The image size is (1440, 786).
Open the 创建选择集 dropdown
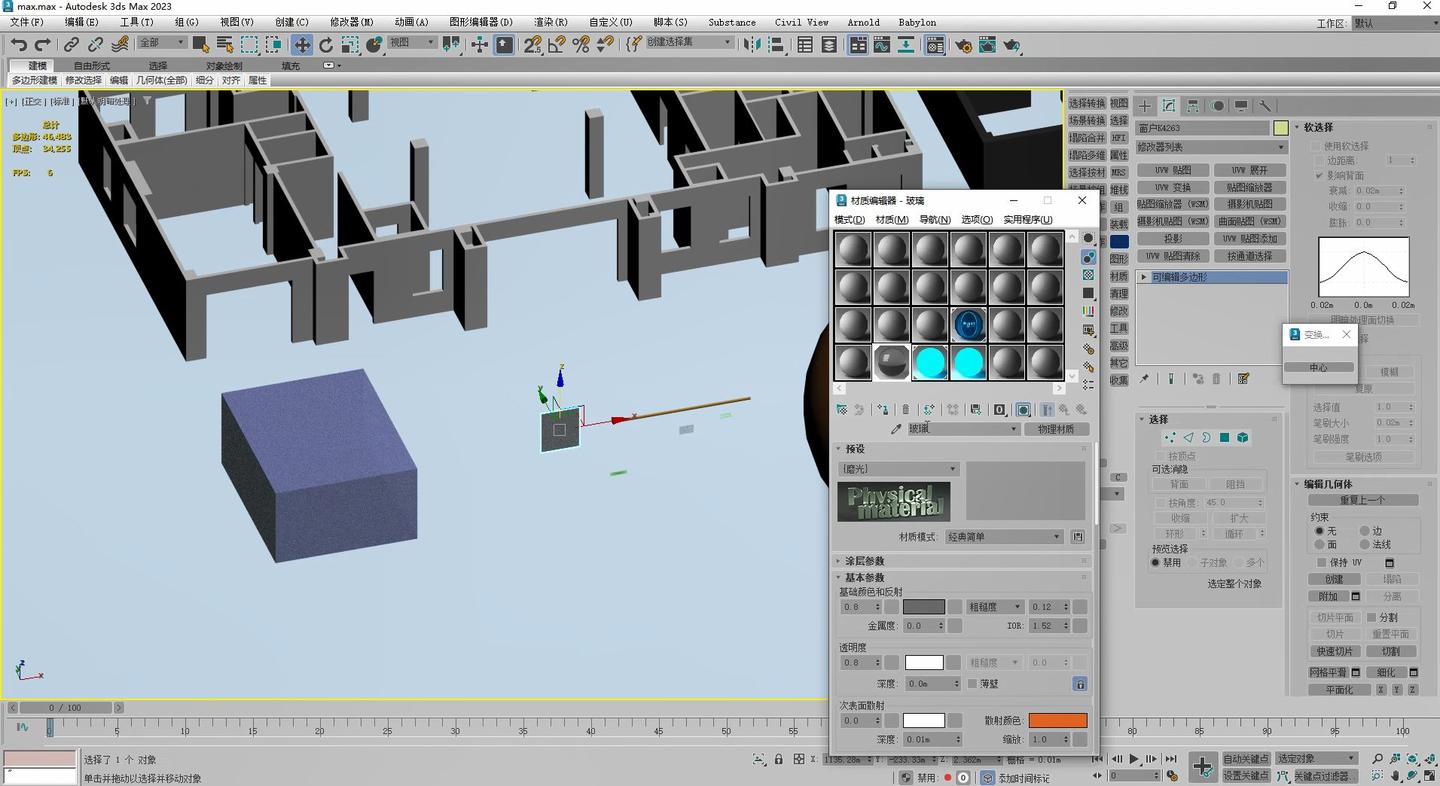point(690,42)
